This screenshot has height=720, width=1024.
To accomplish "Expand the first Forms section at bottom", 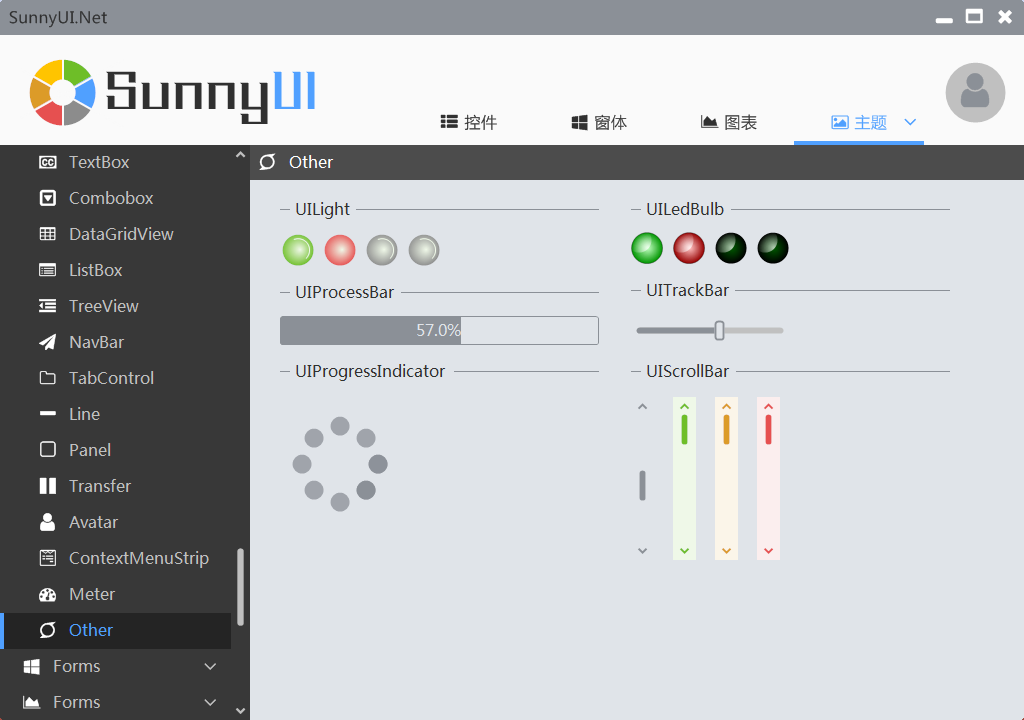I will pyautogui.click(x=75, y=665).
